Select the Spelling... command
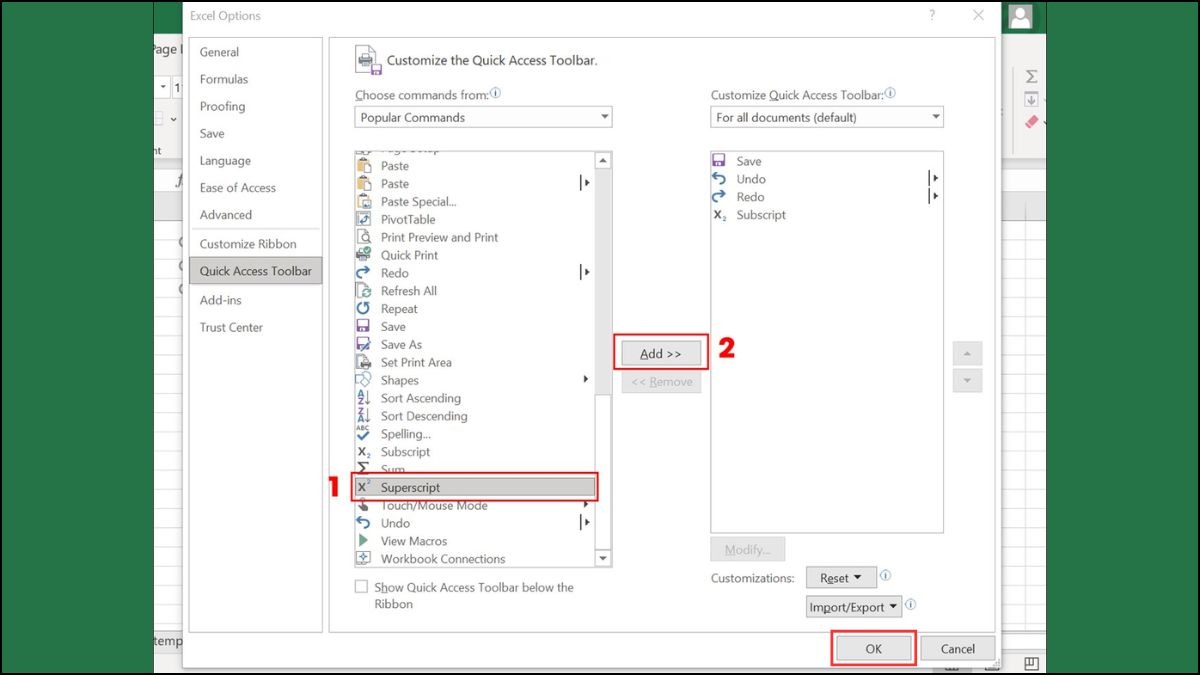Screen dimensions: 1200x675 [x=474, y=435]
